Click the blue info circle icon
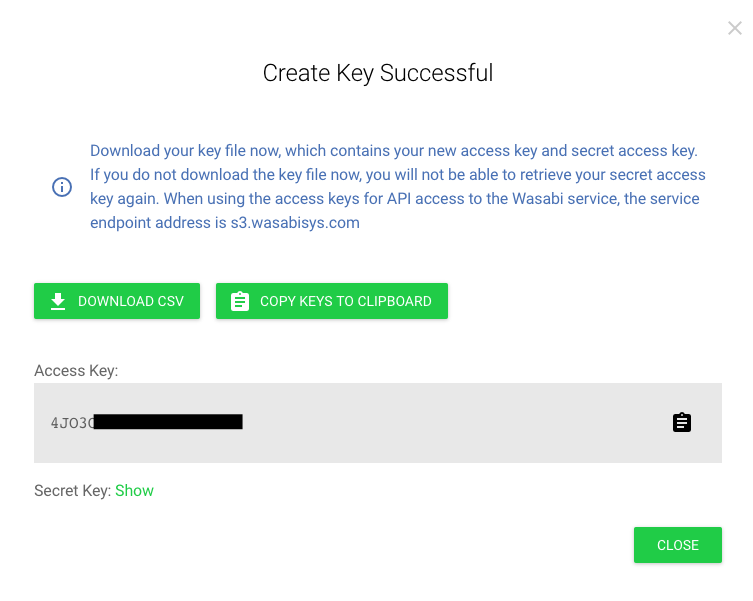 pyautogui.click(x=62, y=187)
